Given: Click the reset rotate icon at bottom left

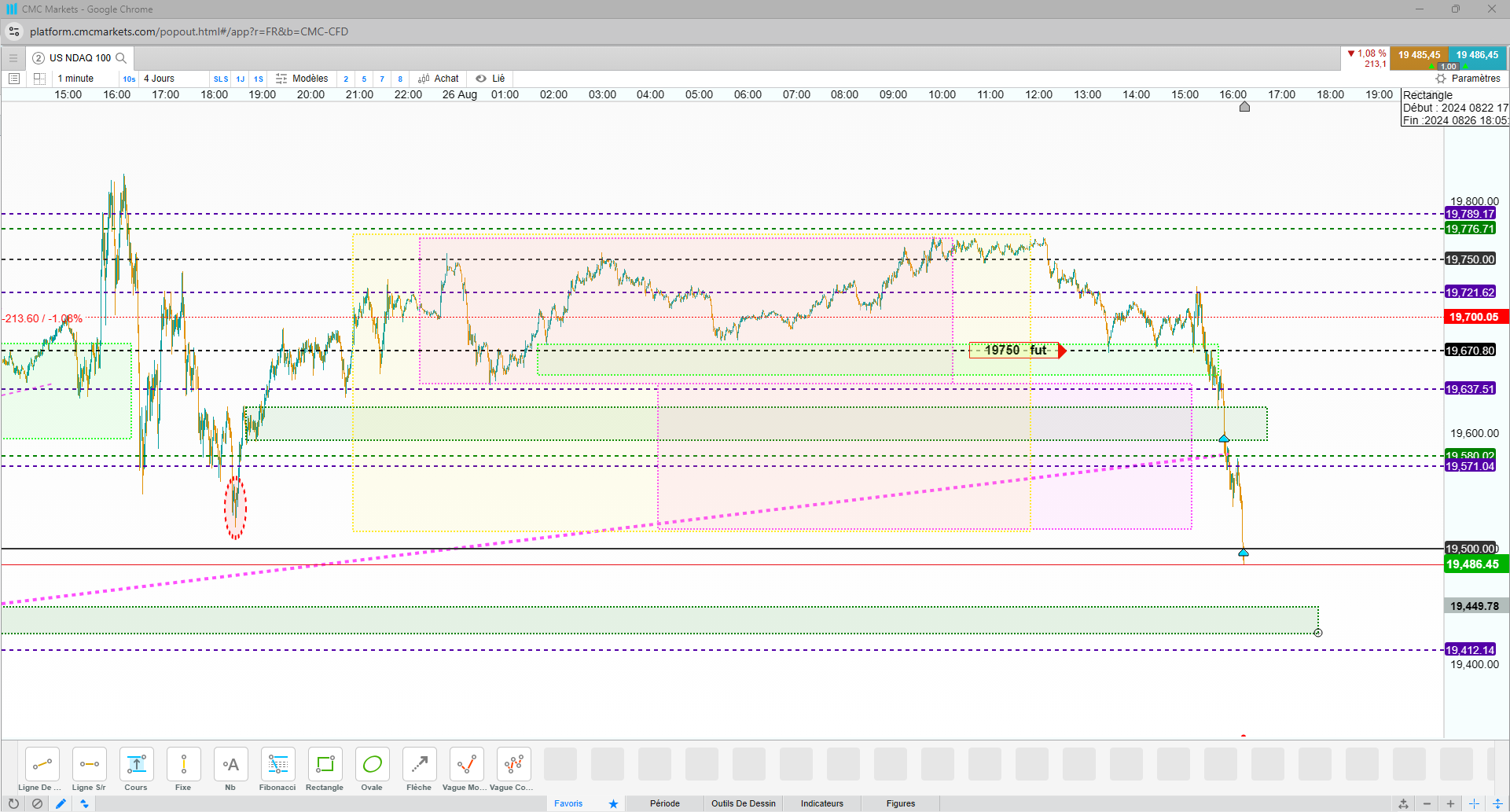Looking at the screenshot, I should tap(13, 803).
